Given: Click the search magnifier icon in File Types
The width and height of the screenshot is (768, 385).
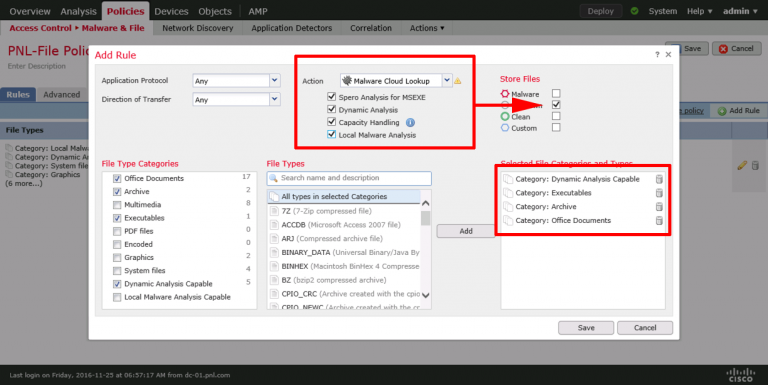Looking at the screenshot, I should [274, 178].
